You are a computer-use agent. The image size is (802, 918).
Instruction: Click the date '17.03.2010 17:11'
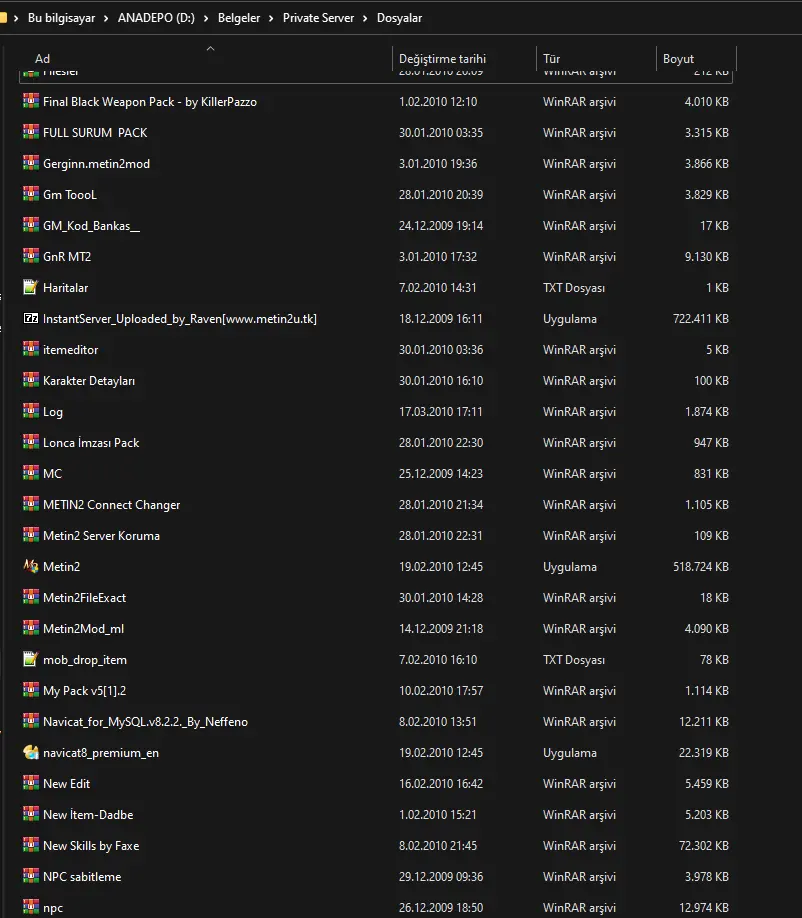pos(441,412)
